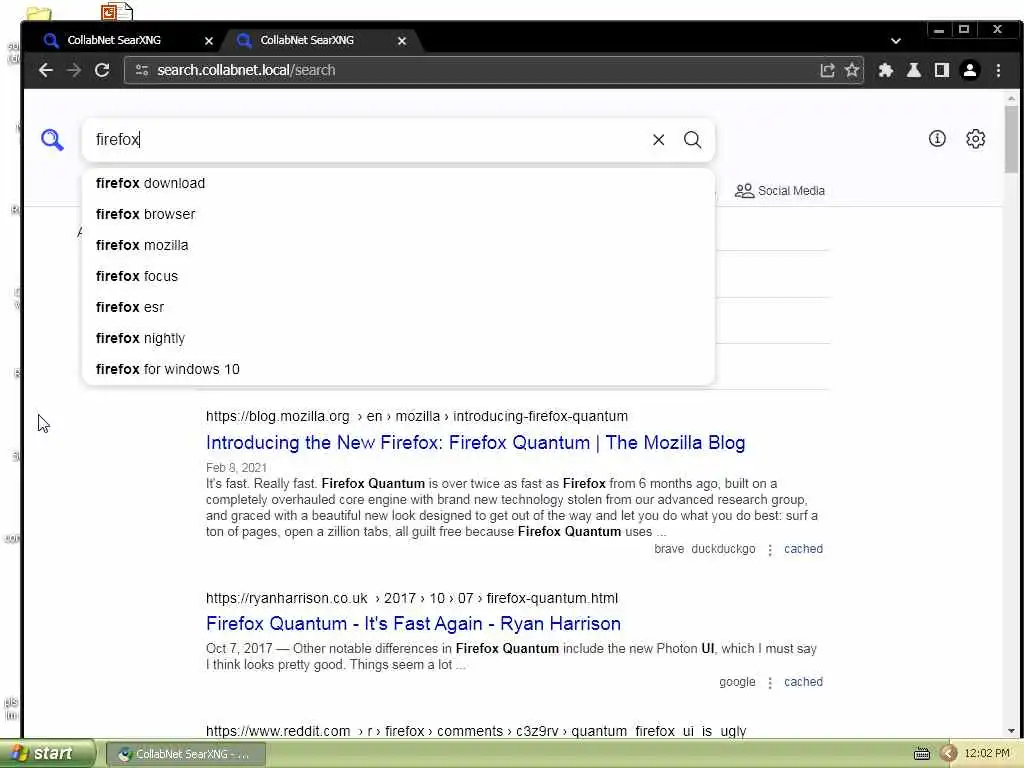Click the page vertical scrollbar thumb
The image size is (1024, 768).
[x=1011, y=138]
